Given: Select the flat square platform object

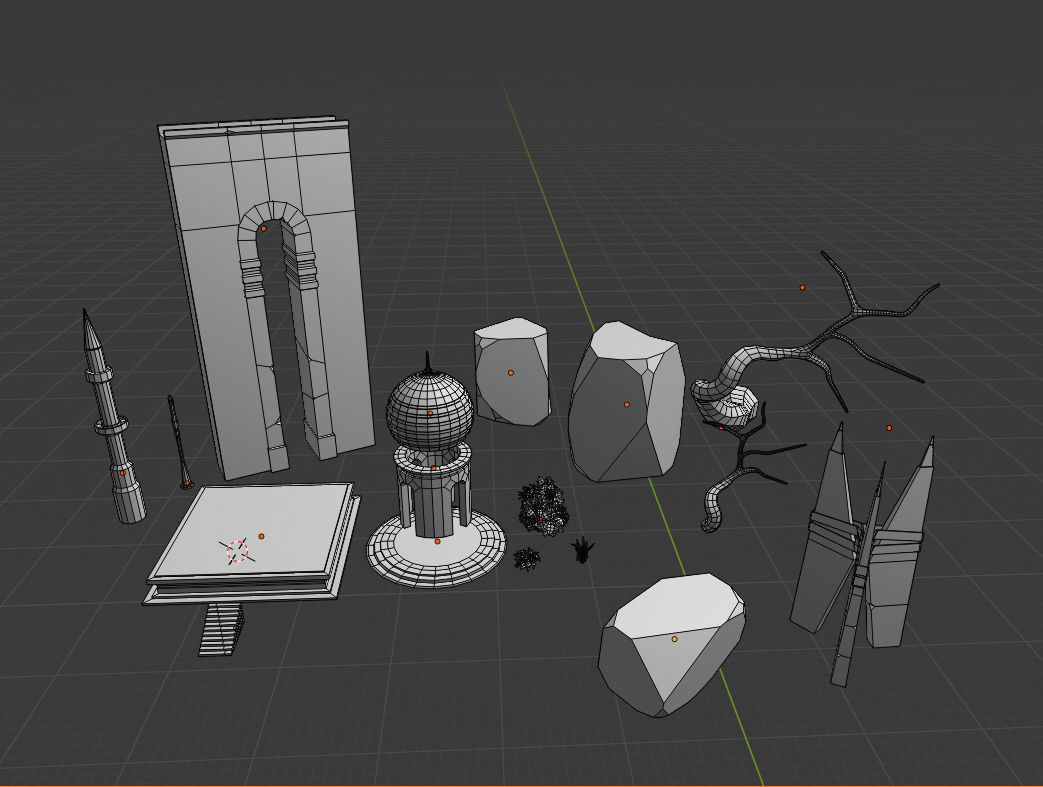Looking at the screenshot, I should click(253, 542).
